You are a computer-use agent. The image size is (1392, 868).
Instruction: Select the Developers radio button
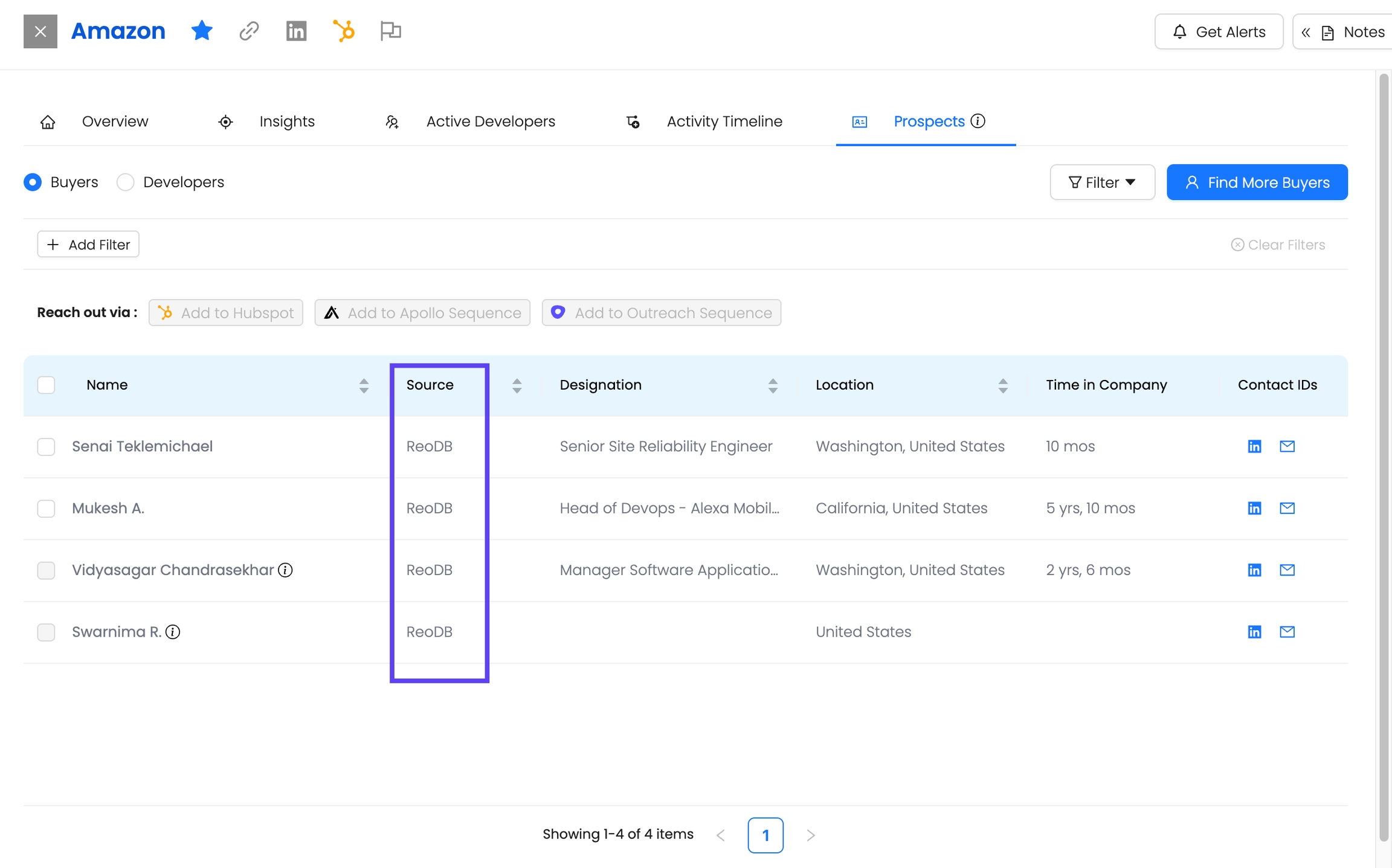125,182
